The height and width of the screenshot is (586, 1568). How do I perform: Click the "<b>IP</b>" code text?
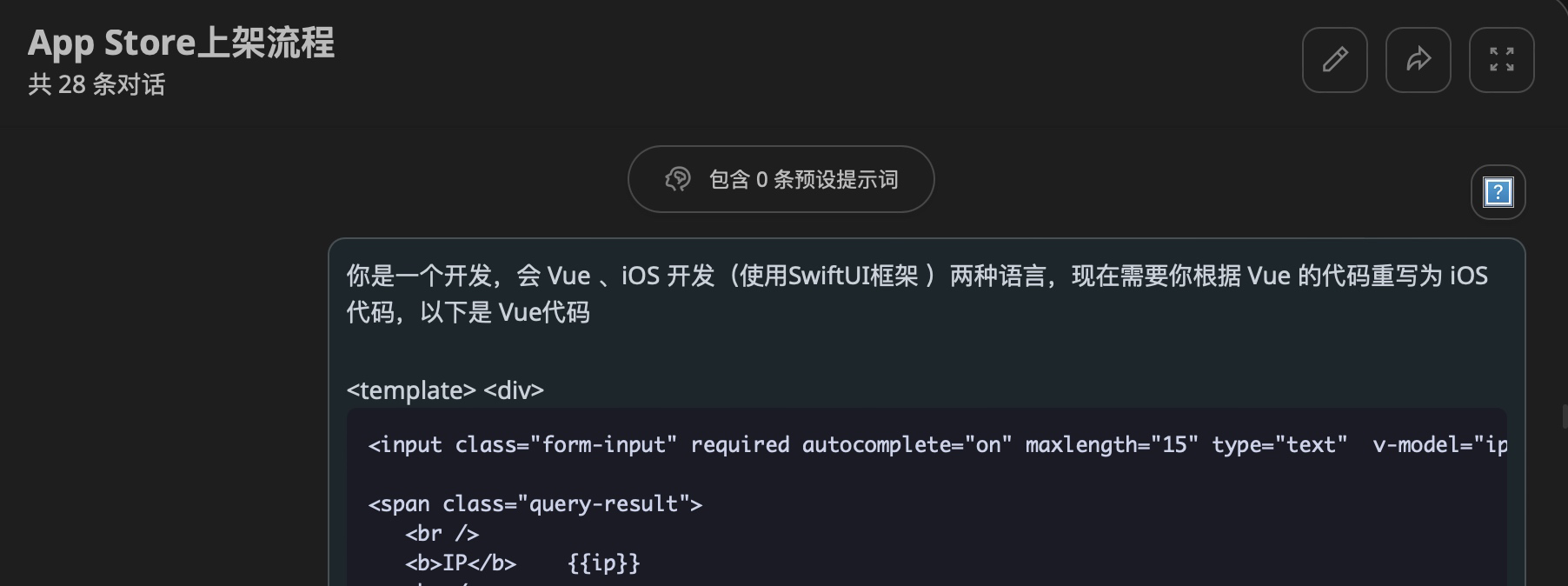pyautogui.click(x=461, y=563)
